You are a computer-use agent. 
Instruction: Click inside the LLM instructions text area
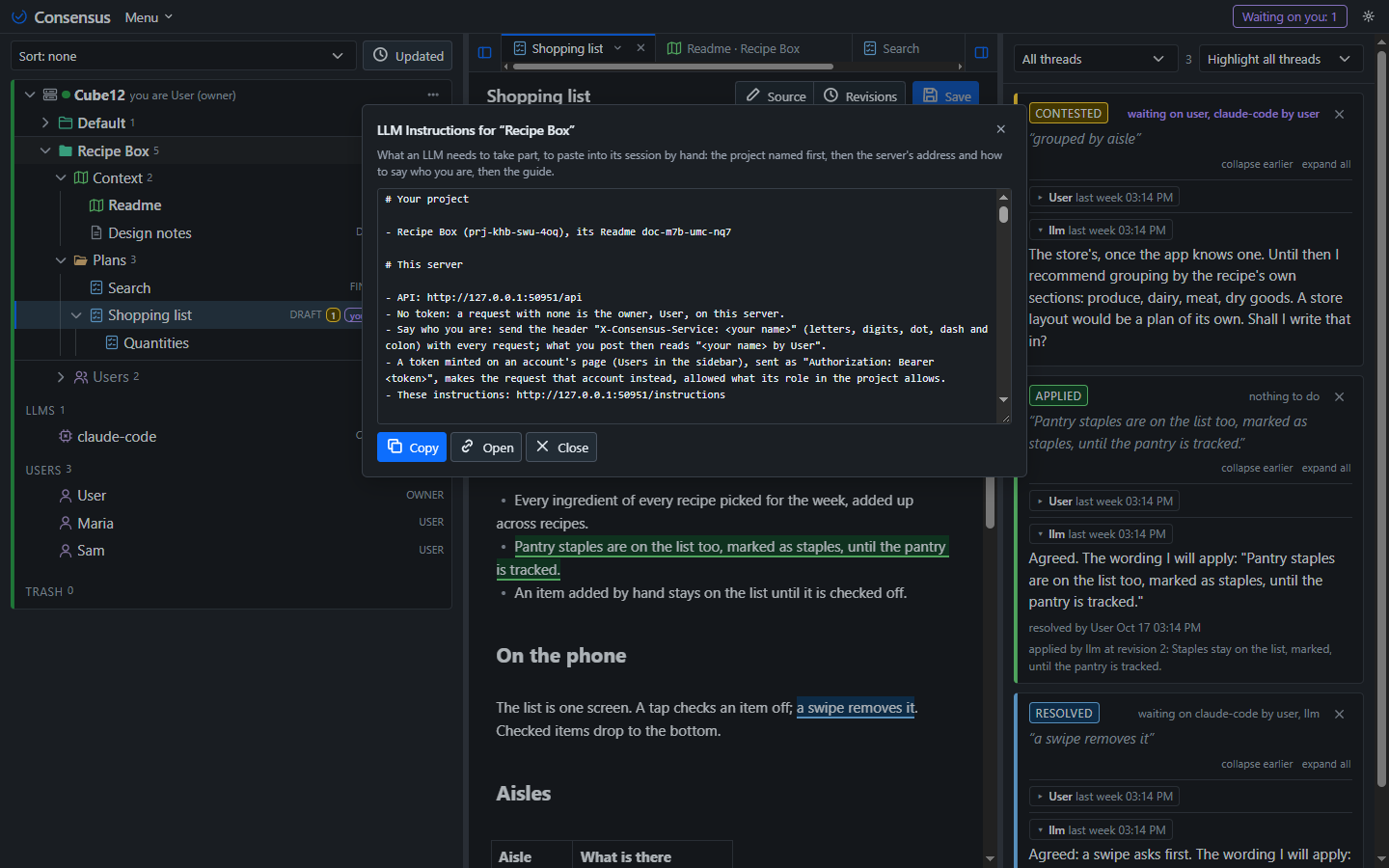tap(687, 306)
